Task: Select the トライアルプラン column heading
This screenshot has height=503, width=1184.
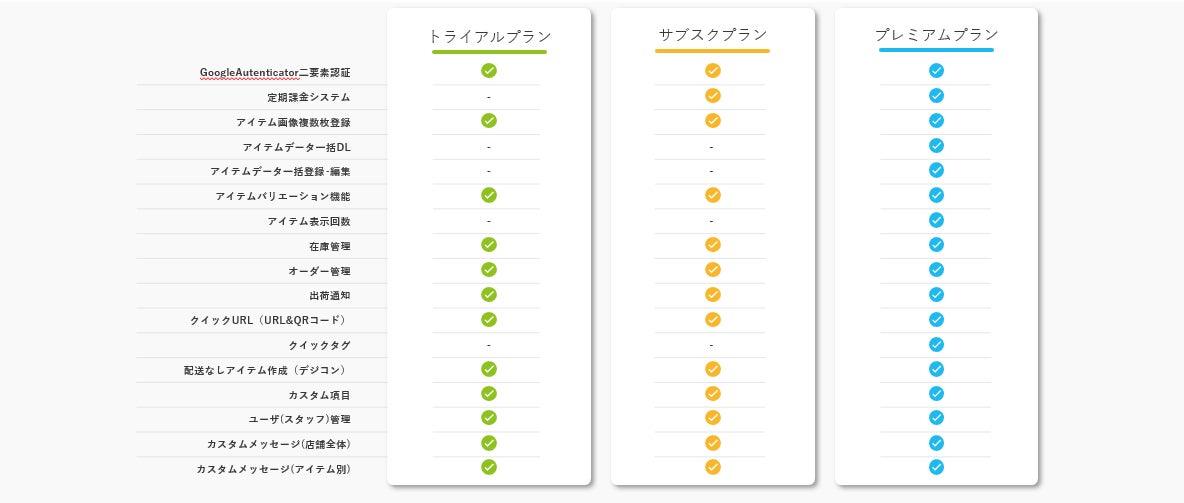Action: pyautogui.click(x=489, y=36)
